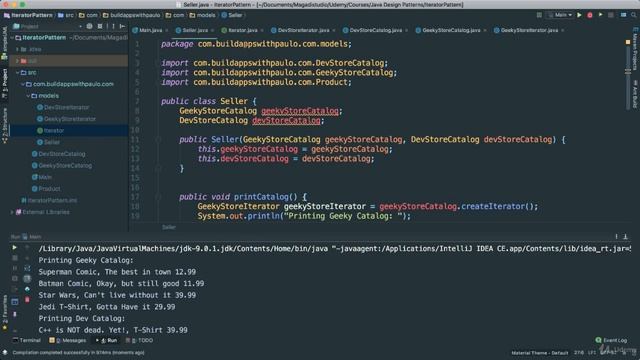Select Seller class in project tree

pyautogui.click(x=49, y=142)
